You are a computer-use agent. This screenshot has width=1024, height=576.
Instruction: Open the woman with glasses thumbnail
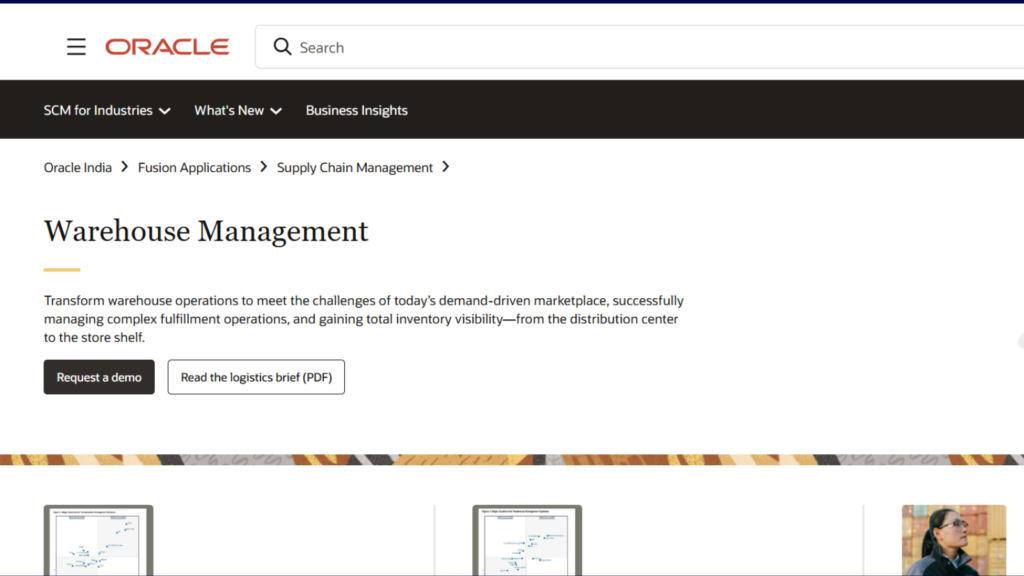[953, 540]
